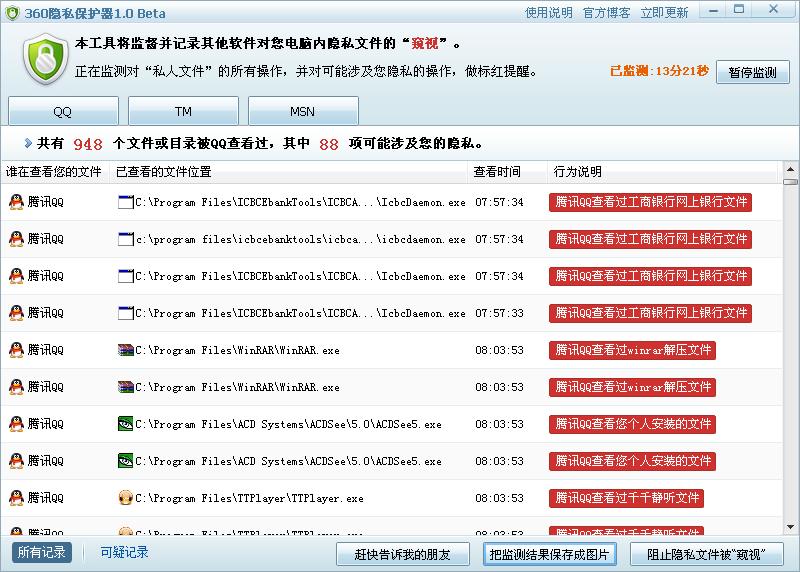Switch to the TM tab
The width and height of the screenshot is (800, 572).
(183, 111)
